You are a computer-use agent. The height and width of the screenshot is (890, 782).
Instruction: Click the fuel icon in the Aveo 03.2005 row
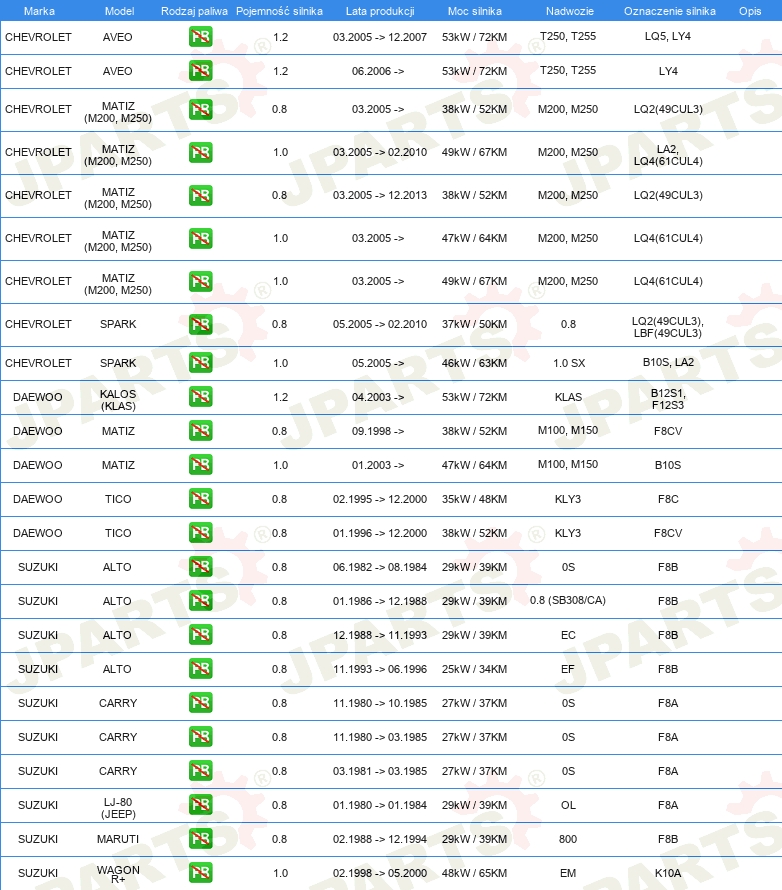[x=200, y=37]
